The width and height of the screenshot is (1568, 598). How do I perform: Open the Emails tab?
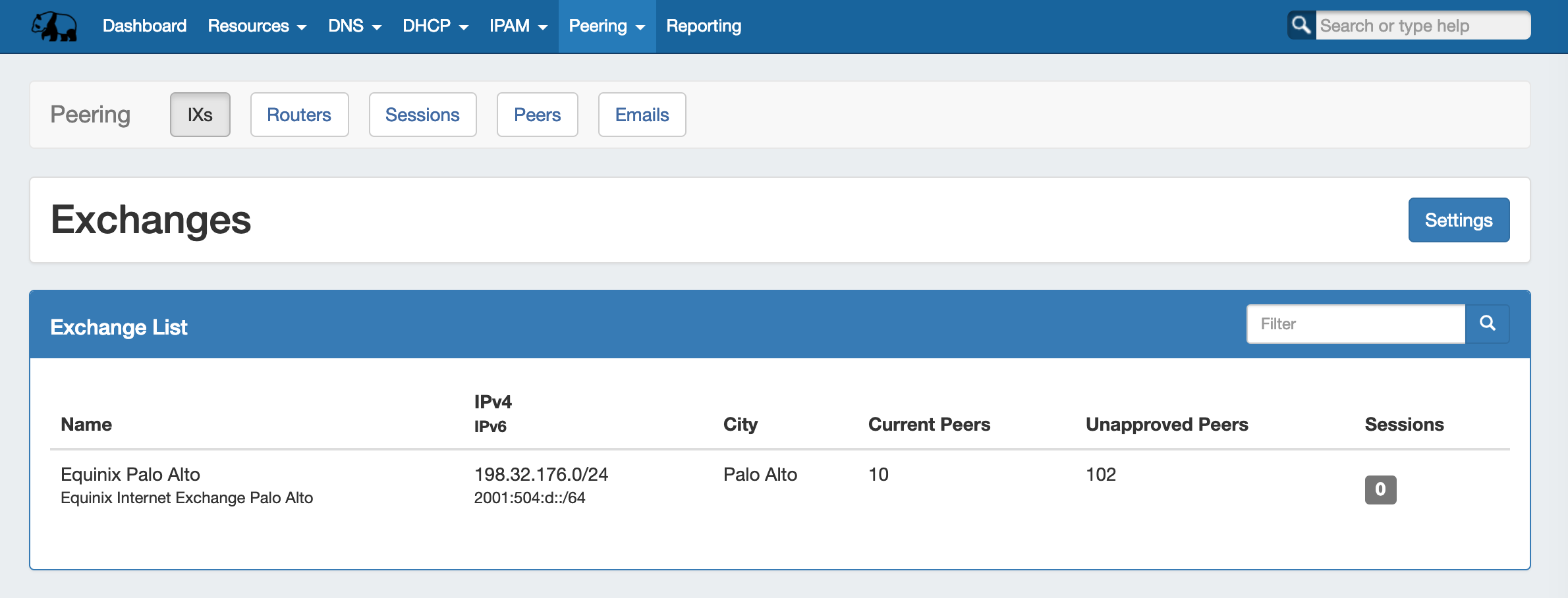click(642, 115)
